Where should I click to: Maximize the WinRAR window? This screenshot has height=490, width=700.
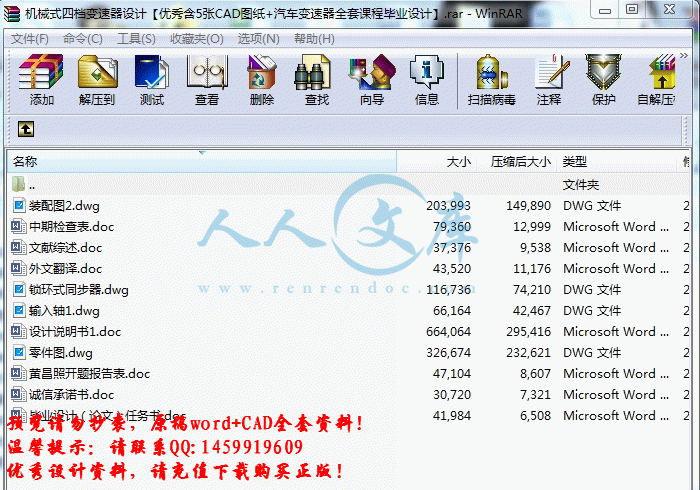[x=632, y=9]
